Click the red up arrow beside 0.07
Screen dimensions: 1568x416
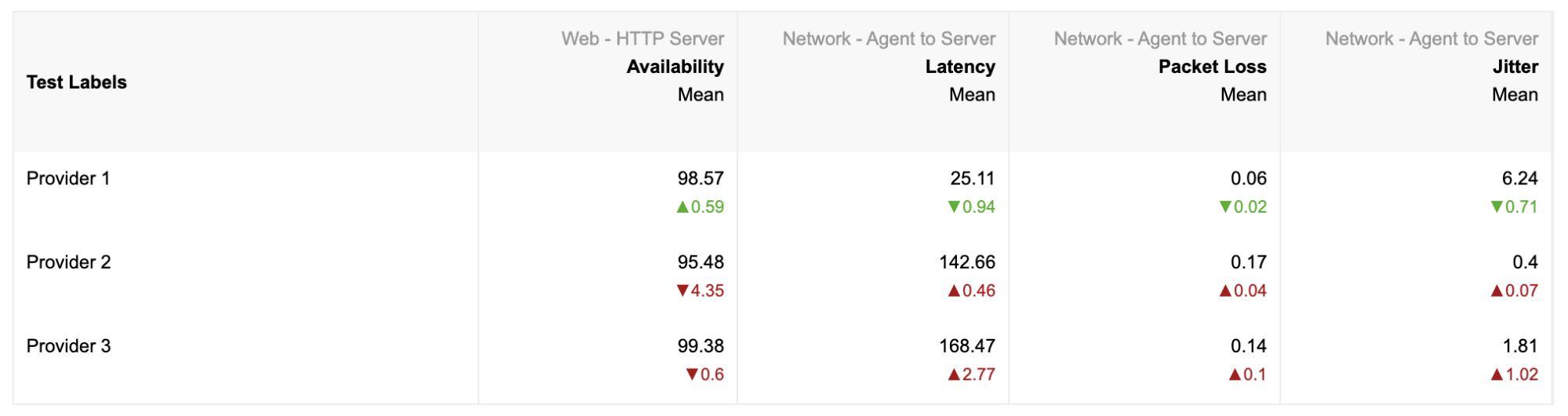[1497, 291]
